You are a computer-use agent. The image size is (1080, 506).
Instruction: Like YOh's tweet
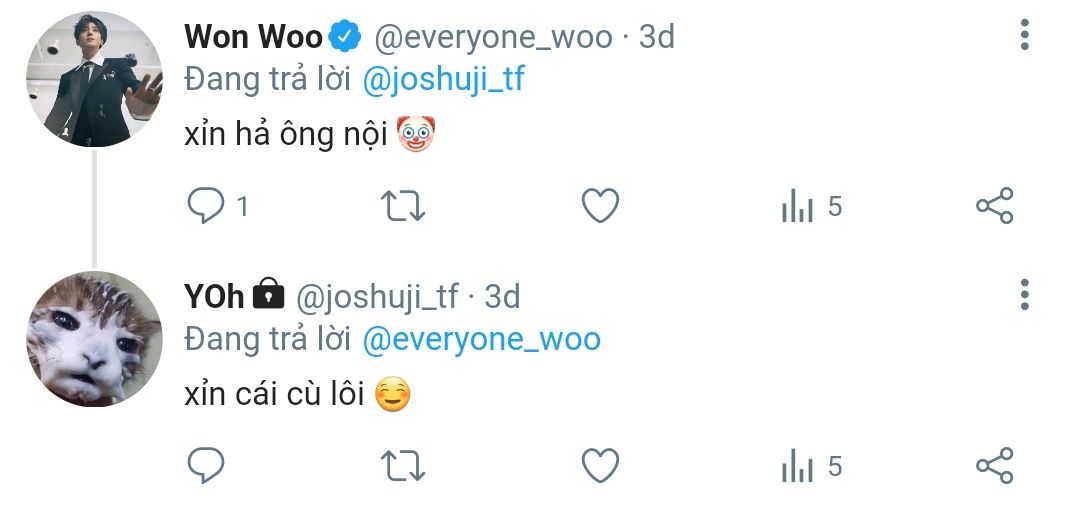(x=601, y=466)
